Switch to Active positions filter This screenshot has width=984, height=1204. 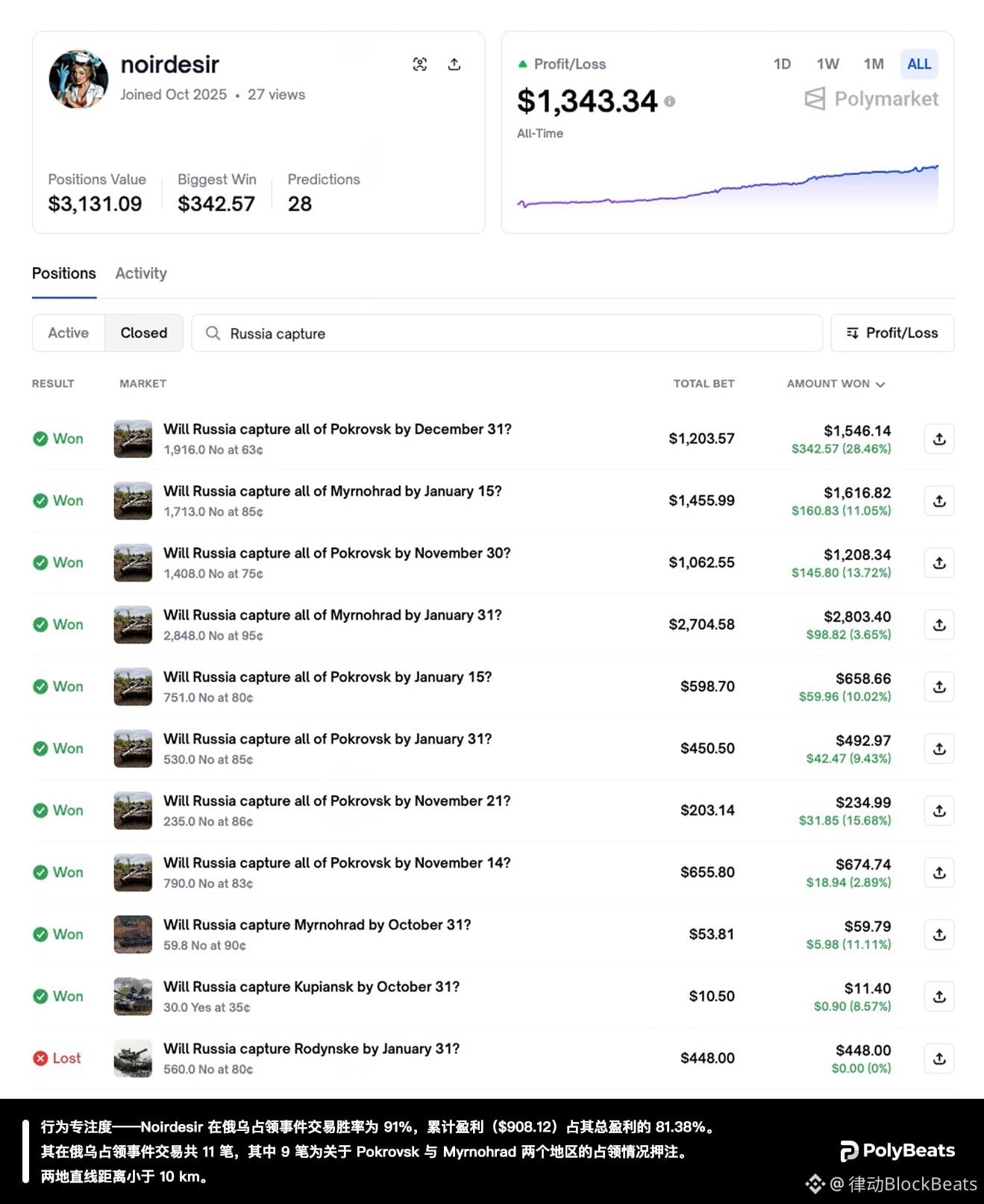68,333
